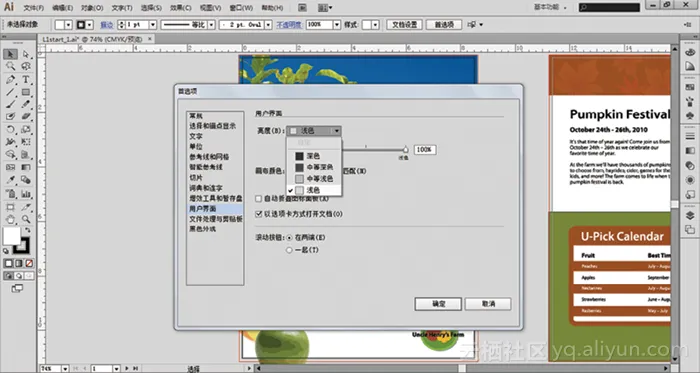Expand the 亮度 brightness combo box arrow
This screenshot has width=700, height=373.
[x=336, y=131]
